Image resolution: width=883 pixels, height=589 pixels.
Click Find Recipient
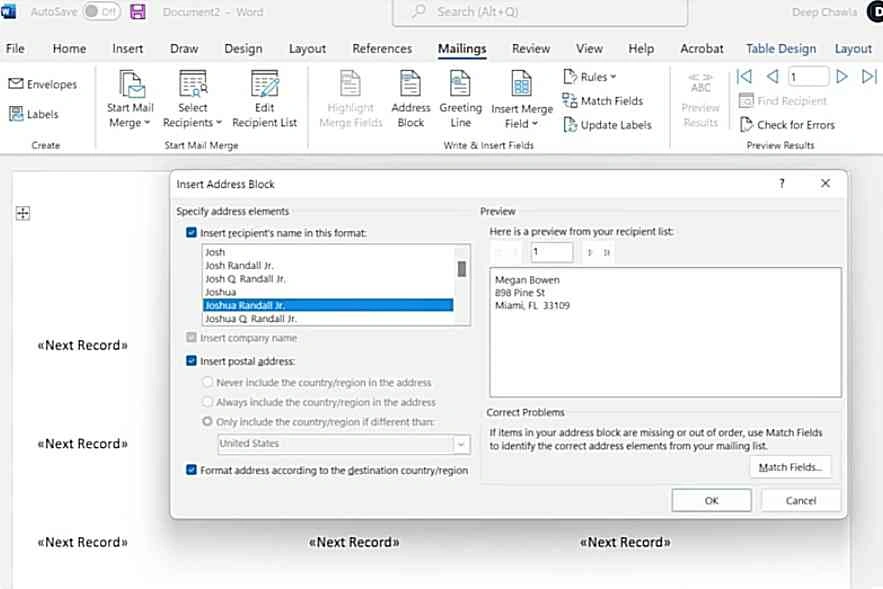(x=783, y=101)
